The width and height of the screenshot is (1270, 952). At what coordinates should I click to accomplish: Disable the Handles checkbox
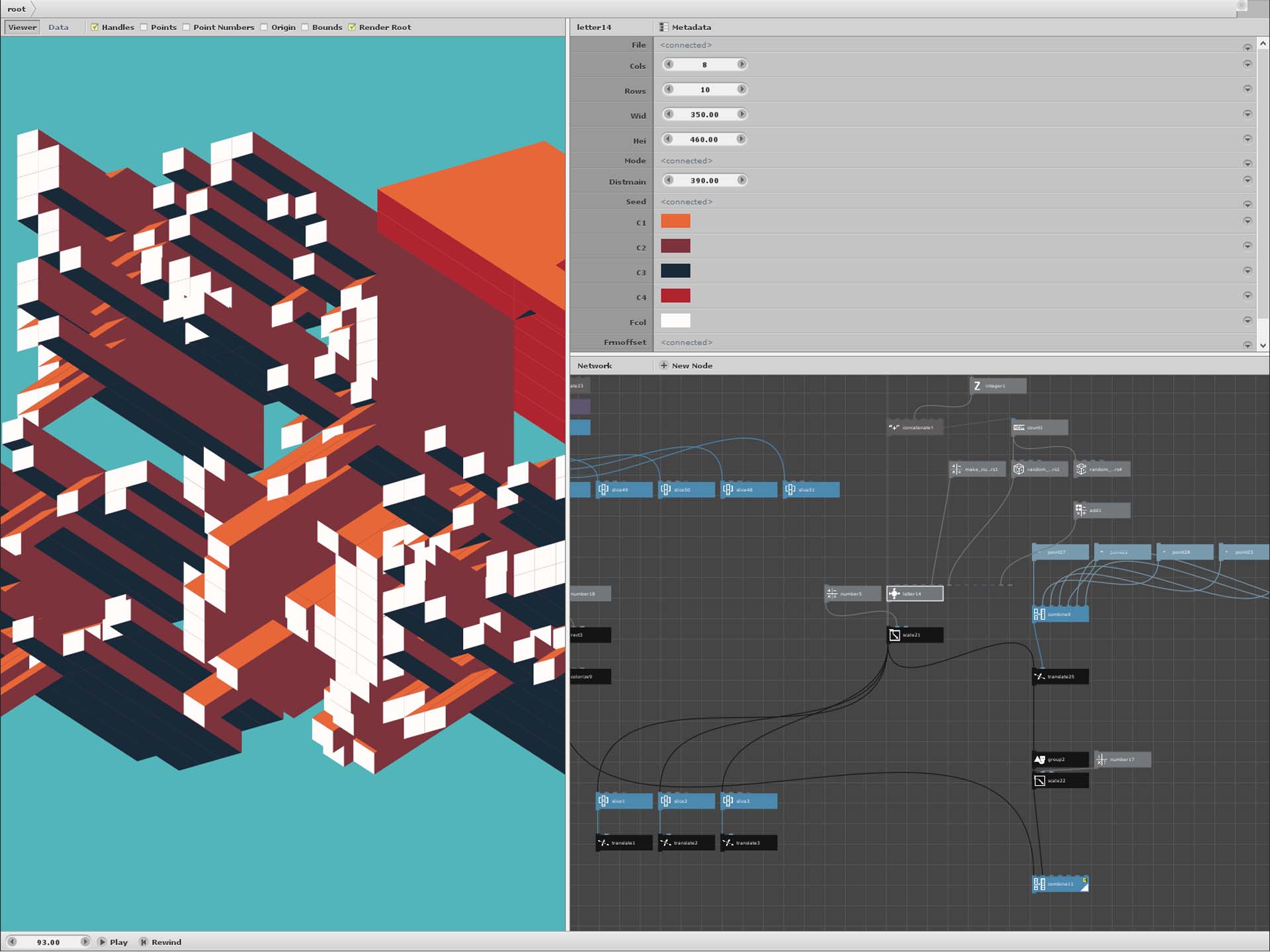[95, 27]
